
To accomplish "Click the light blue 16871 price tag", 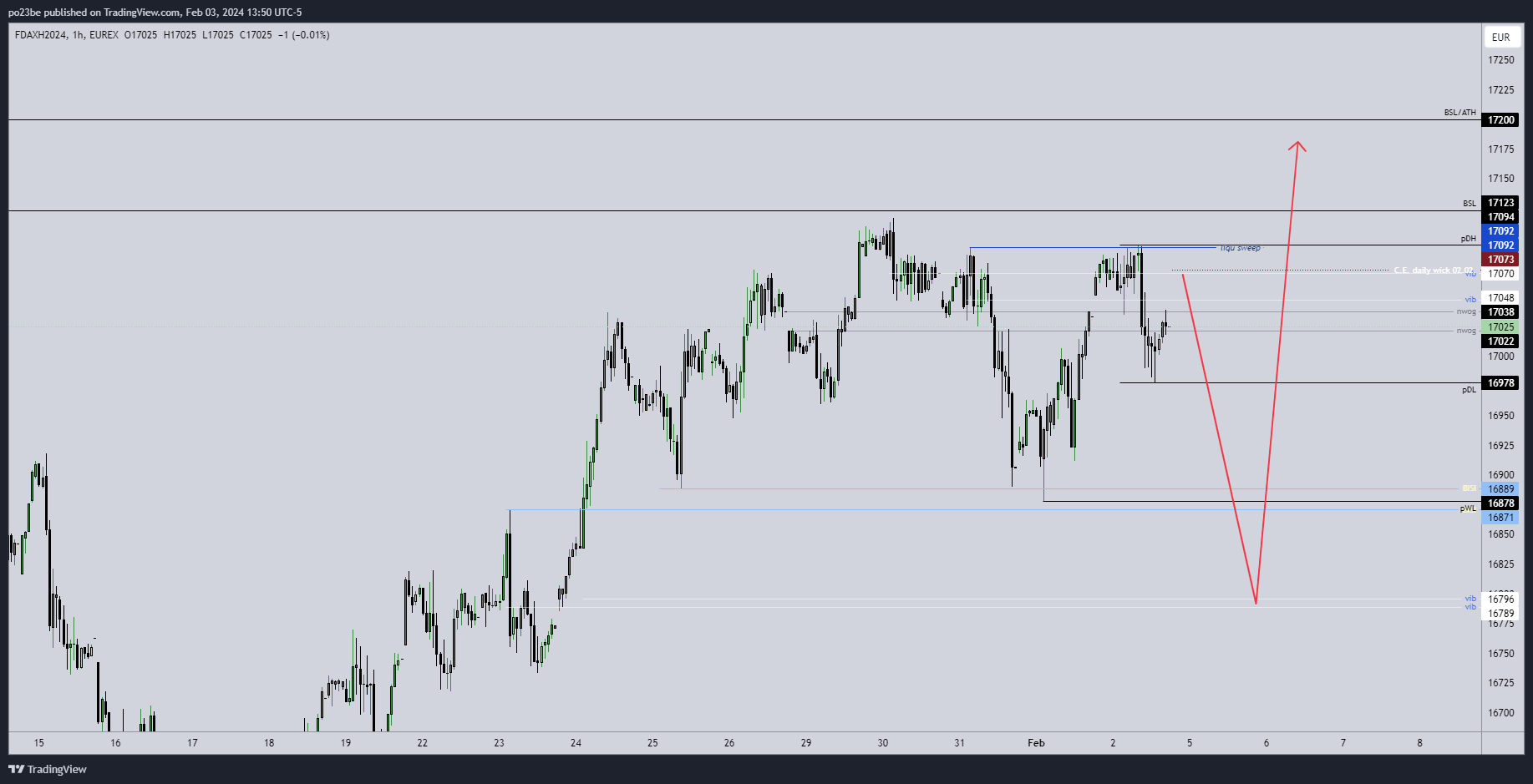I will tap(1500, 518).
